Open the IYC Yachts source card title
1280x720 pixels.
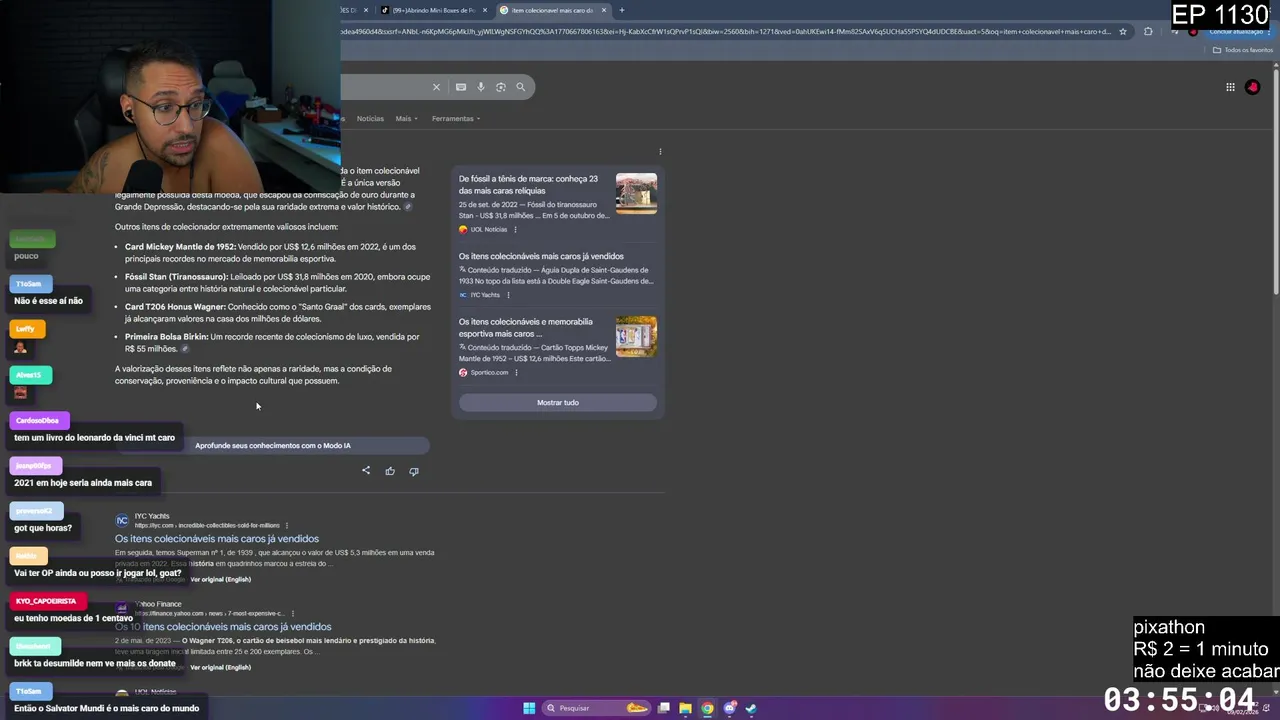click(541, 256)
